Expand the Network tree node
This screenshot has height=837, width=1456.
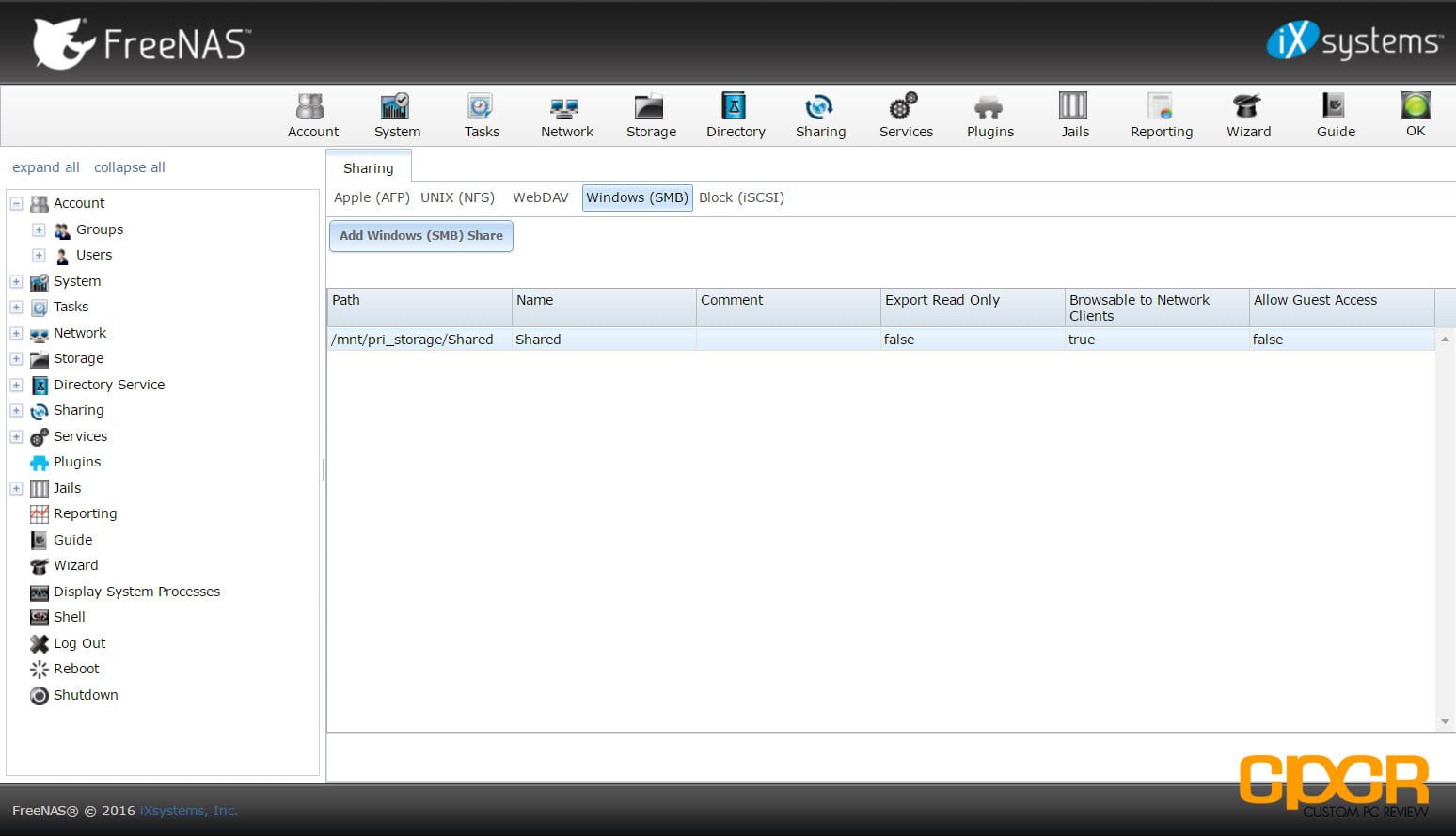click(x=16, y=333)
